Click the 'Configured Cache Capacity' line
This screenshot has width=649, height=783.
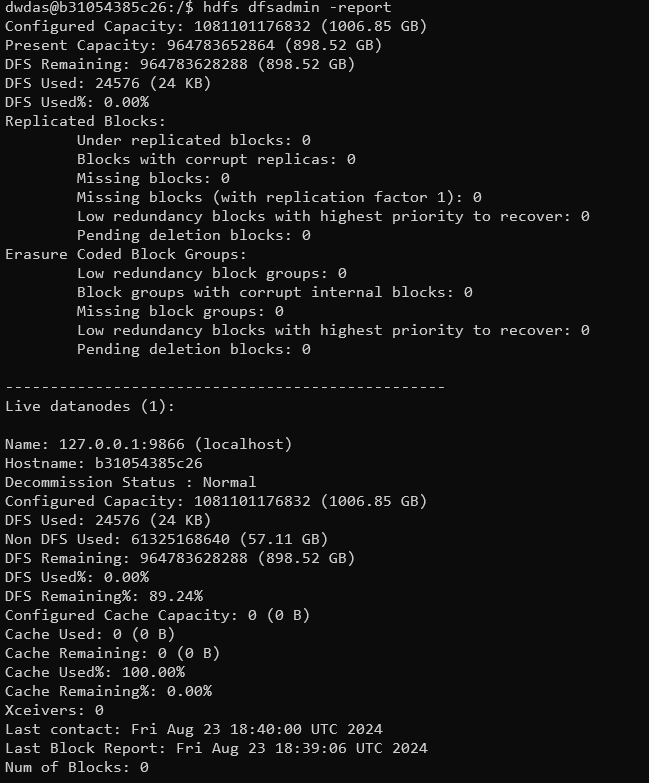(x=157, y=615)
